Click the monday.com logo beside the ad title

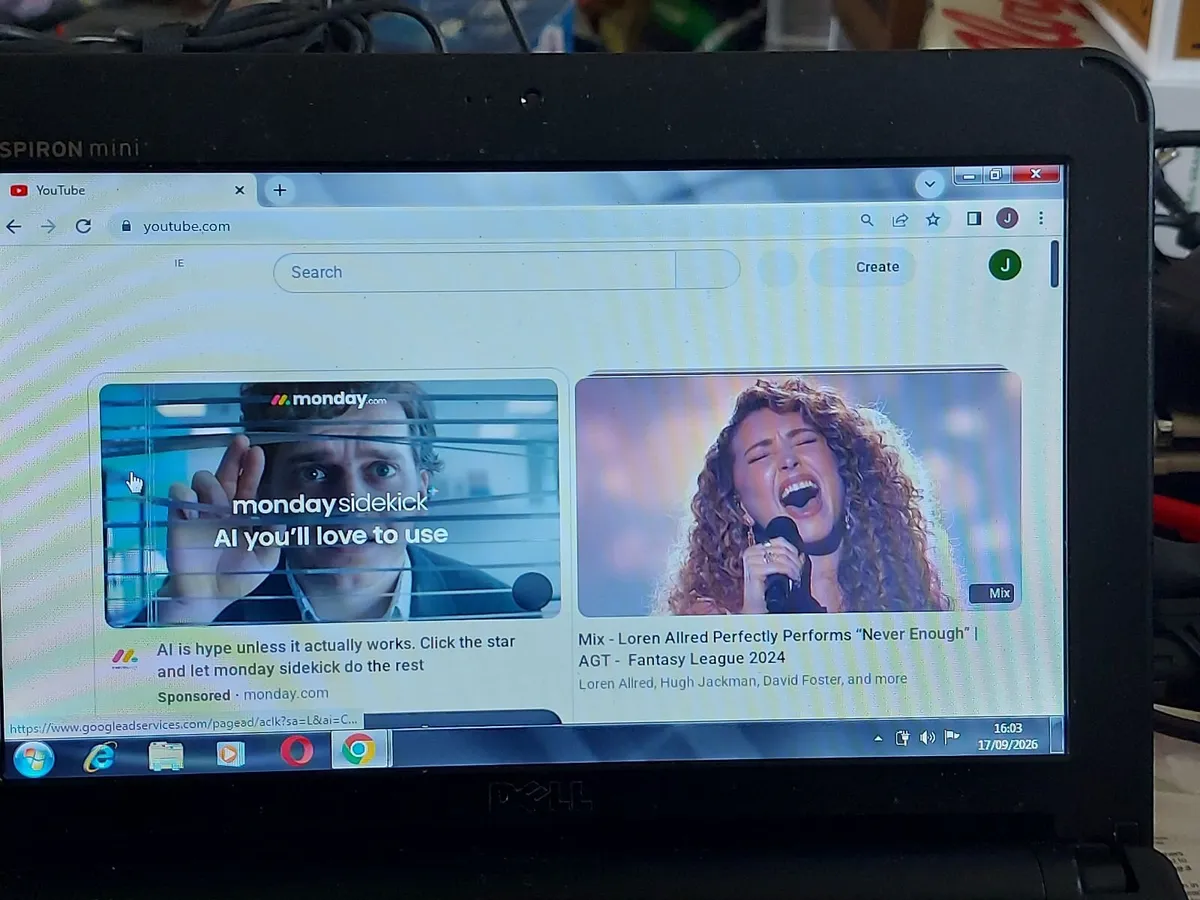pyautogui.click(x=125, y=658)
